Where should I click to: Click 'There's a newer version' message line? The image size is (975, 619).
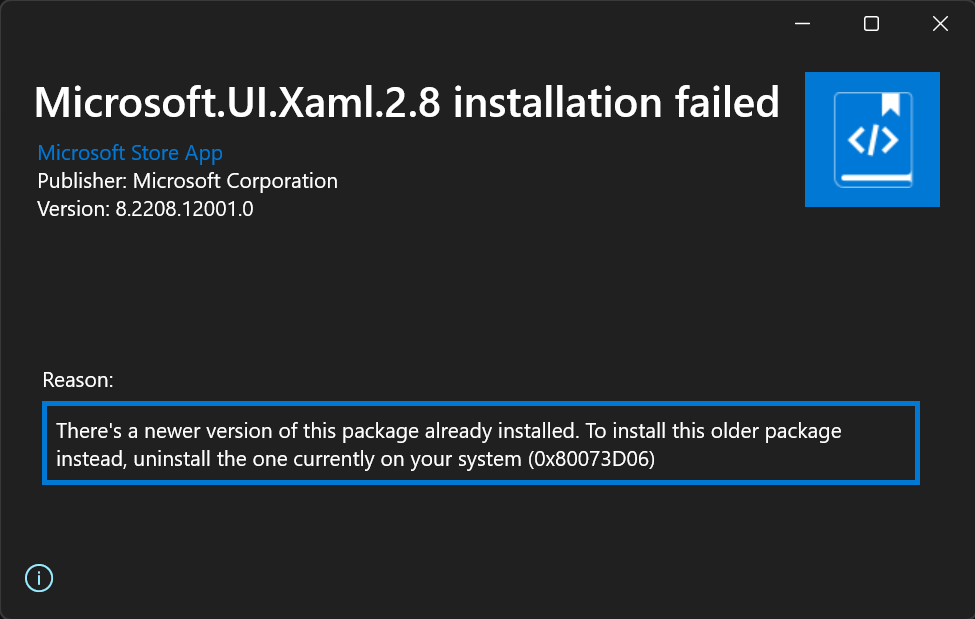pos(449,431)
